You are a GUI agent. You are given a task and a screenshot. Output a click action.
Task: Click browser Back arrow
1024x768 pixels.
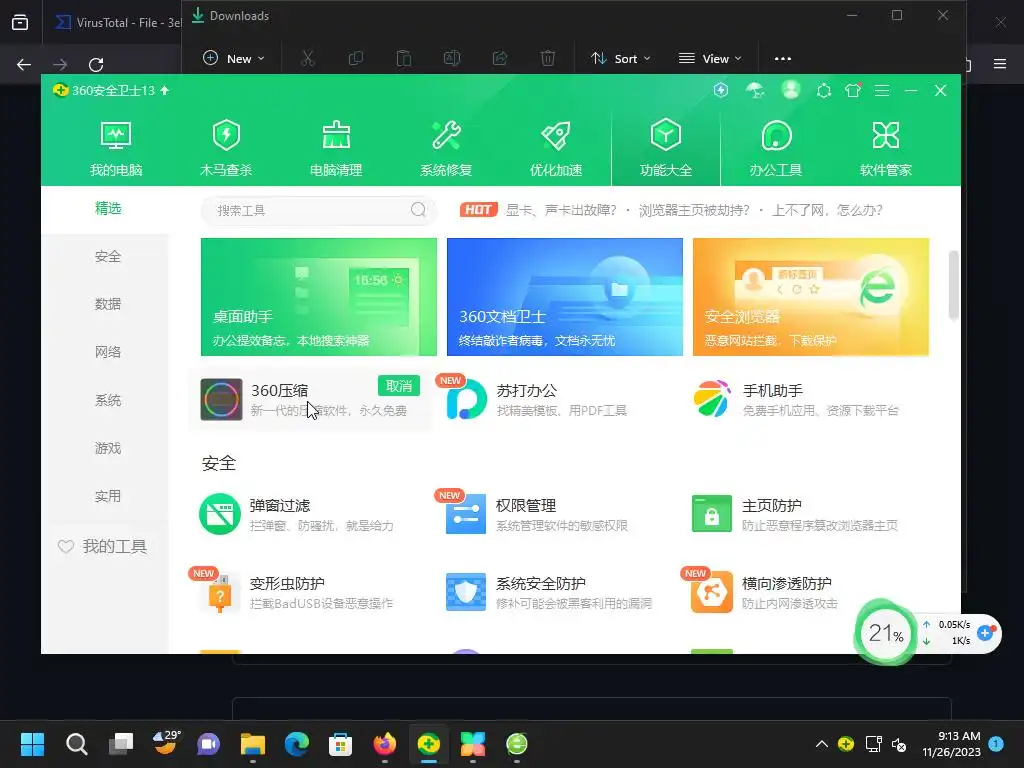(x=24, y=65)
